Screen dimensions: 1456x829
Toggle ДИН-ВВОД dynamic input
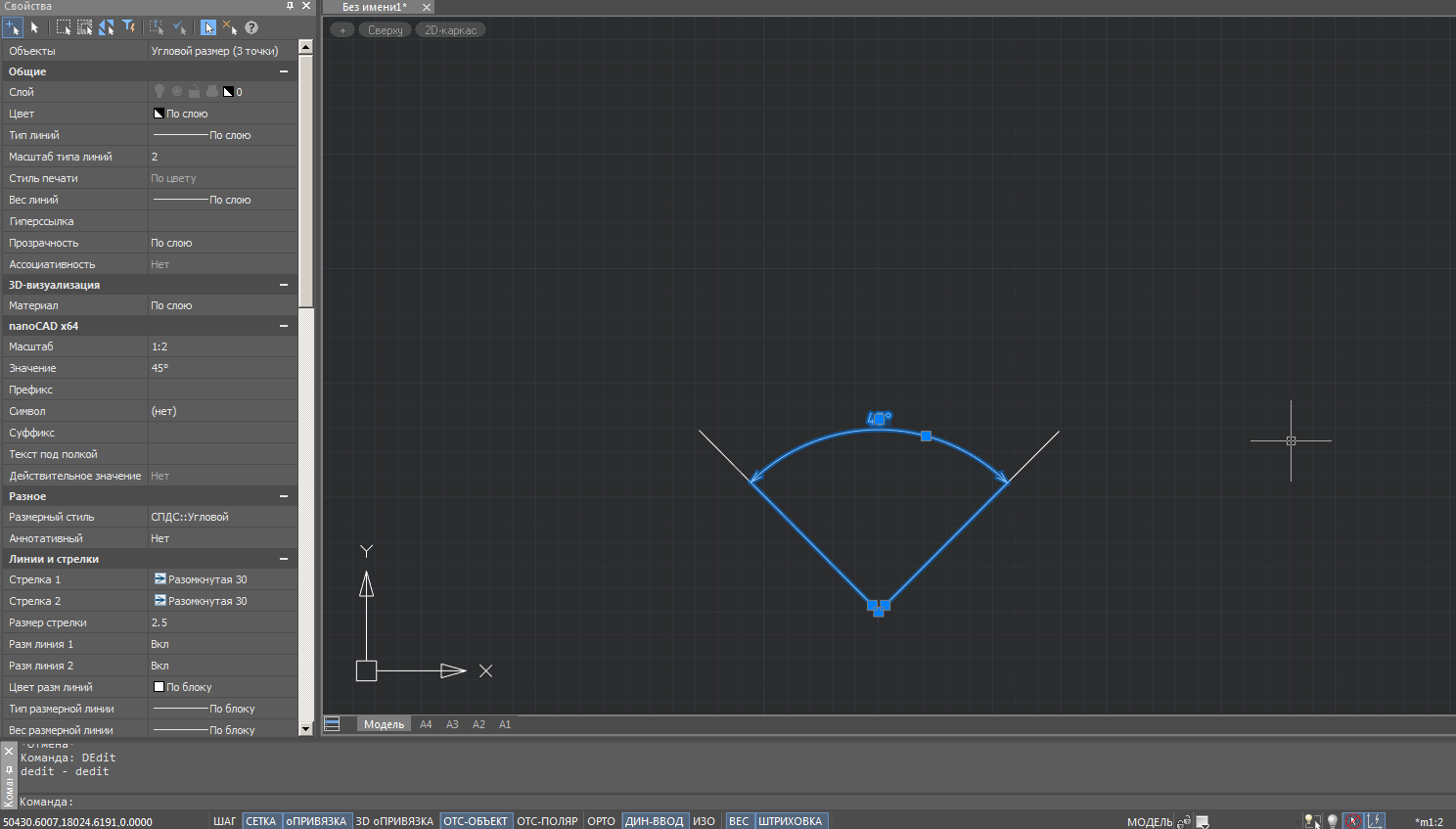pos(655,821)
